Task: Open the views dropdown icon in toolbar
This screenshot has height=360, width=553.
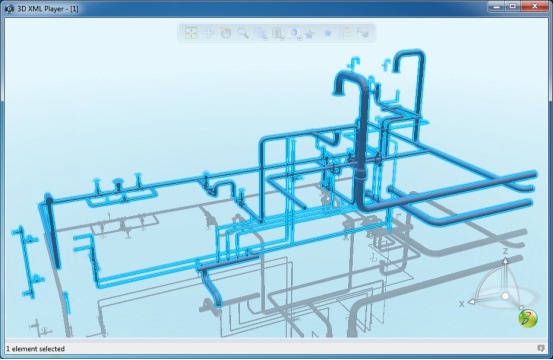Action: tap(261, 33)
